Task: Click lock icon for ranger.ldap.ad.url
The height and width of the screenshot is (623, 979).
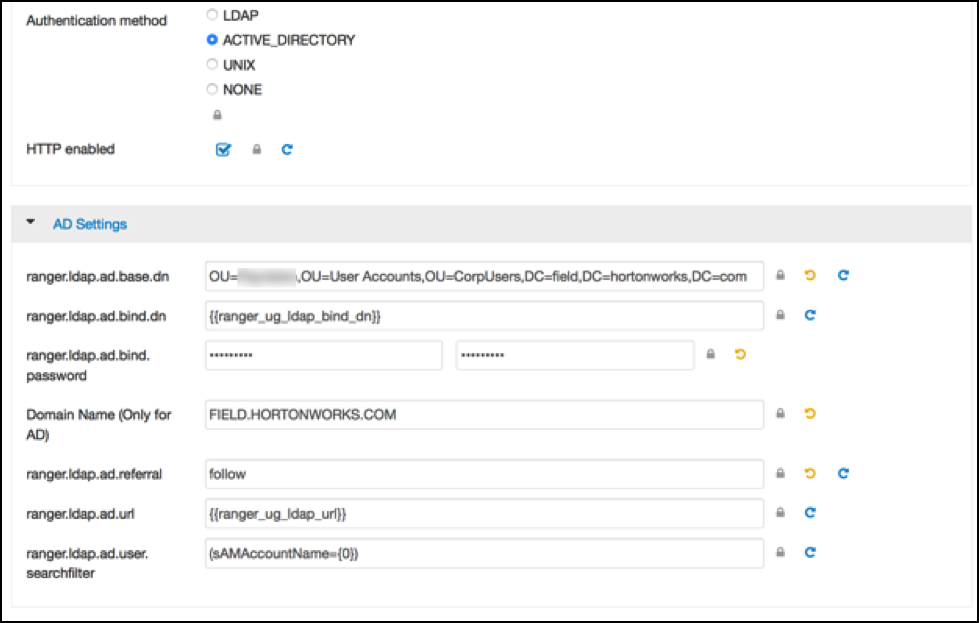Action: (781, 513)
